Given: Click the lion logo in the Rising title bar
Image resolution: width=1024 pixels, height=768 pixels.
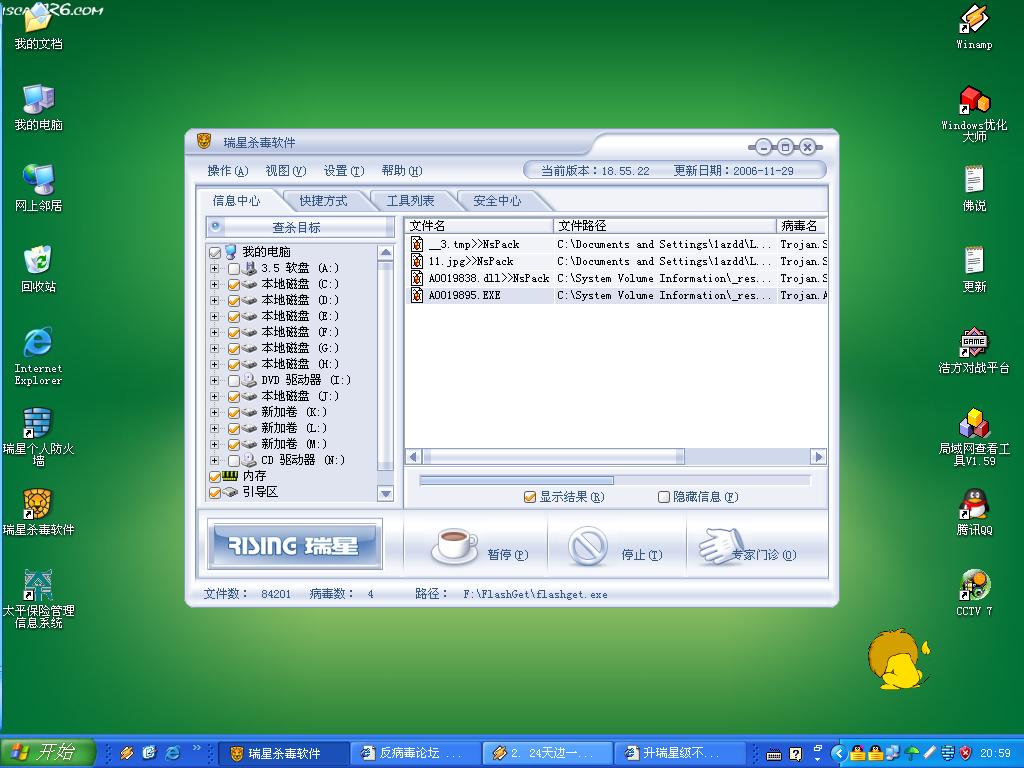Looking at the screenshot, I should [x=204, y=141].
